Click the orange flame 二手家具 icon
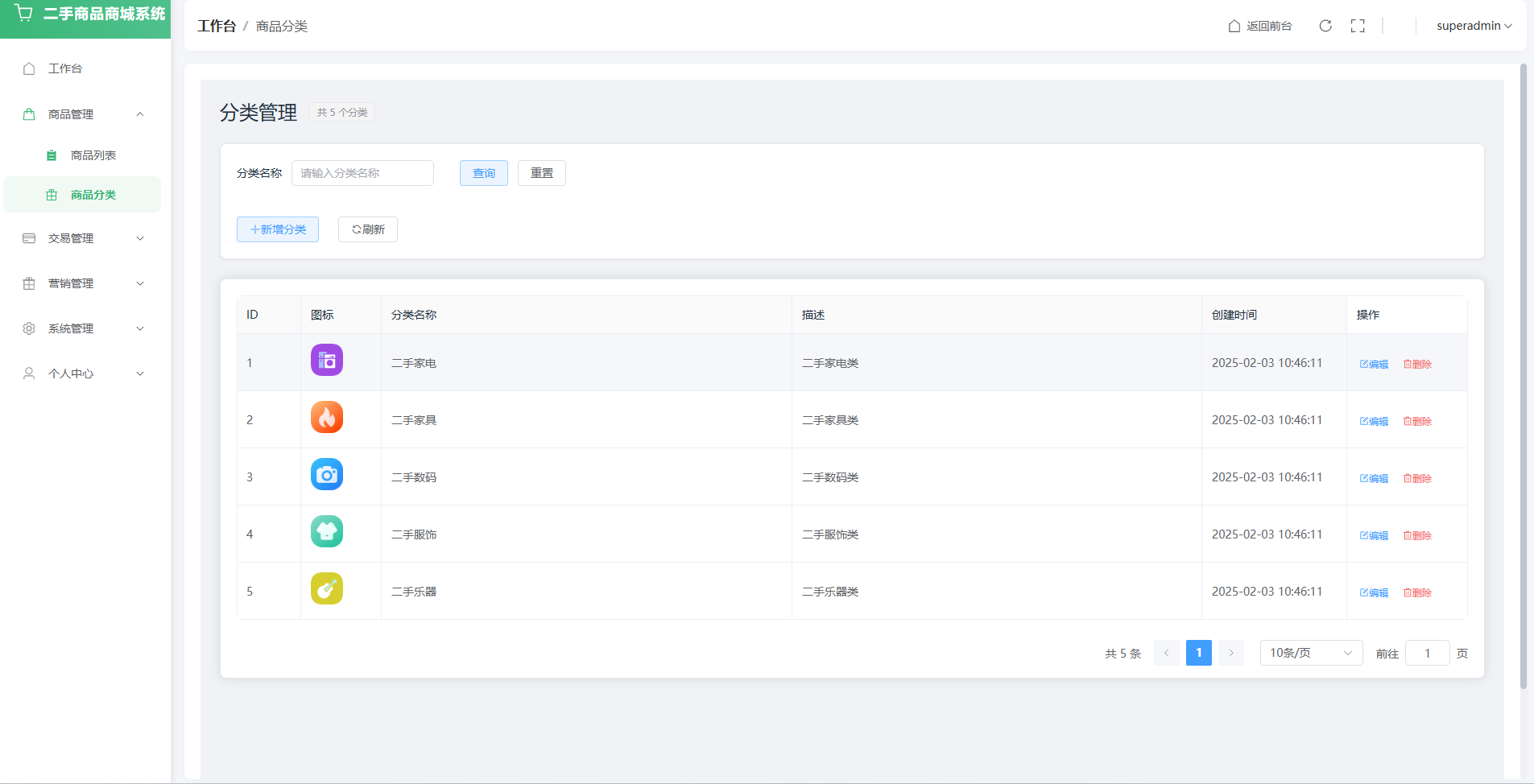 (x=327, y=417)
